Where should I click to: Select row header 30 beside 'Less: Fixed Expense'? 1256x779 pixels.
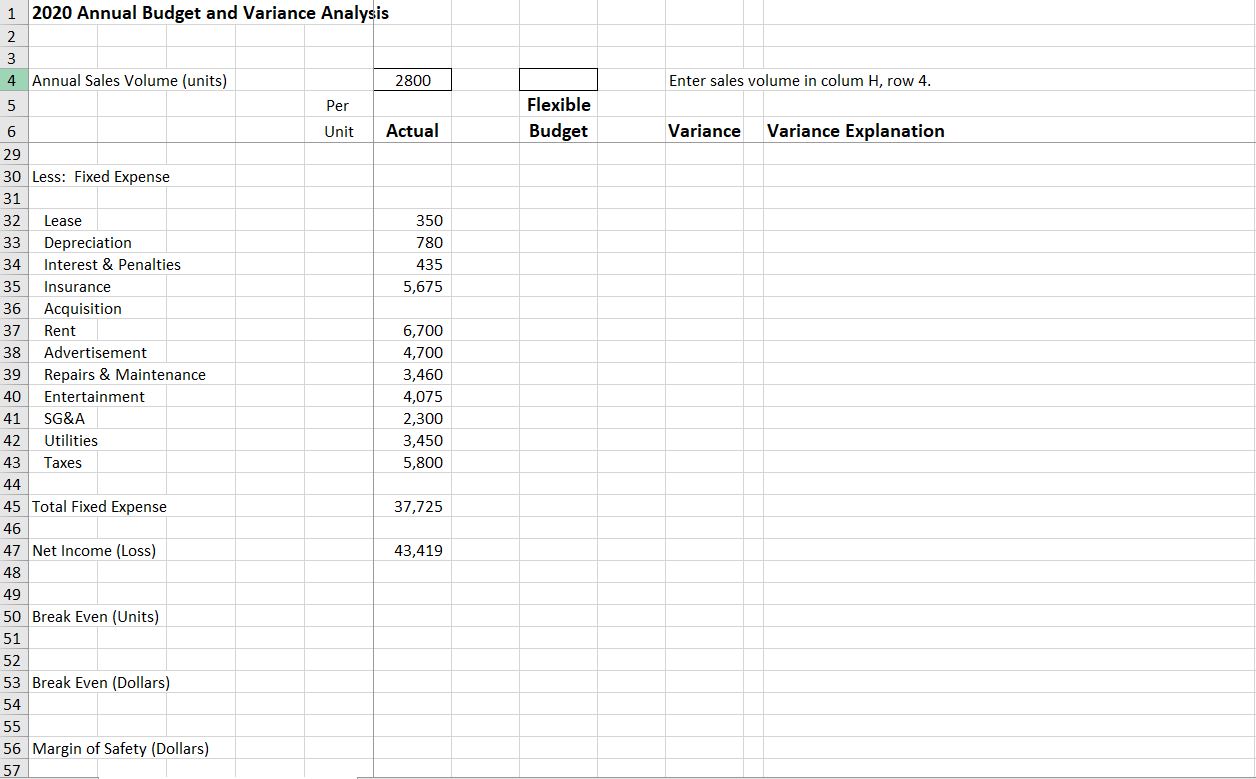tap(12, 176)
